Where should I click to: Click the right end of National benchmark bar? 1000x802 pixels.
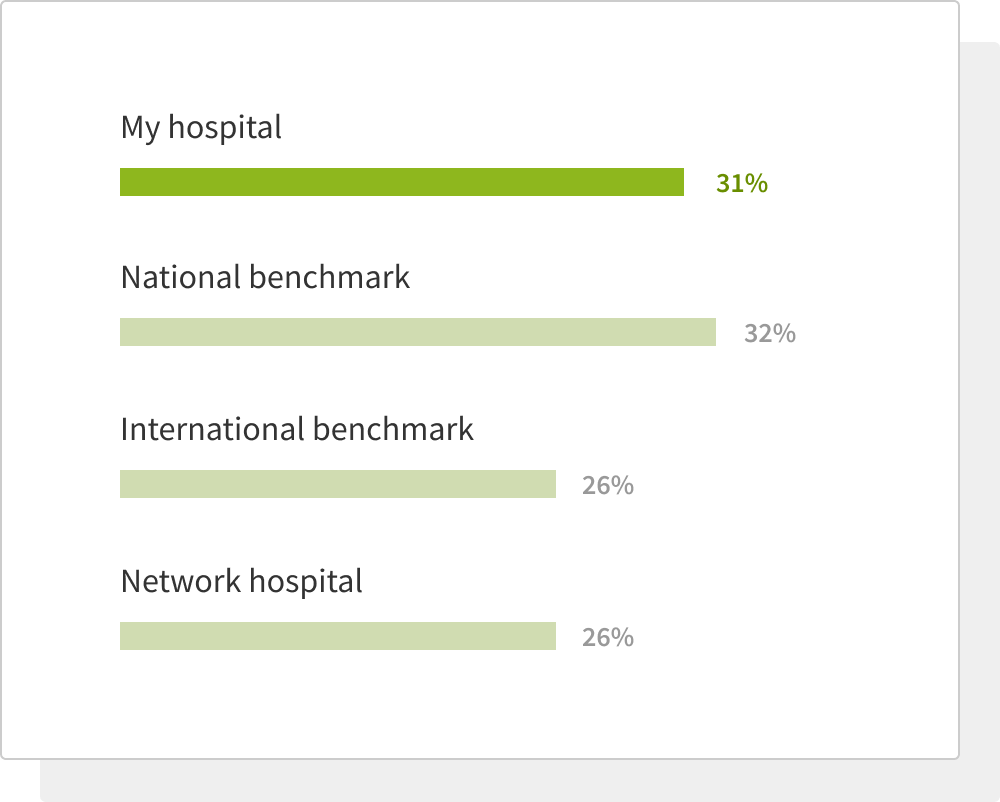coord(712,332)
